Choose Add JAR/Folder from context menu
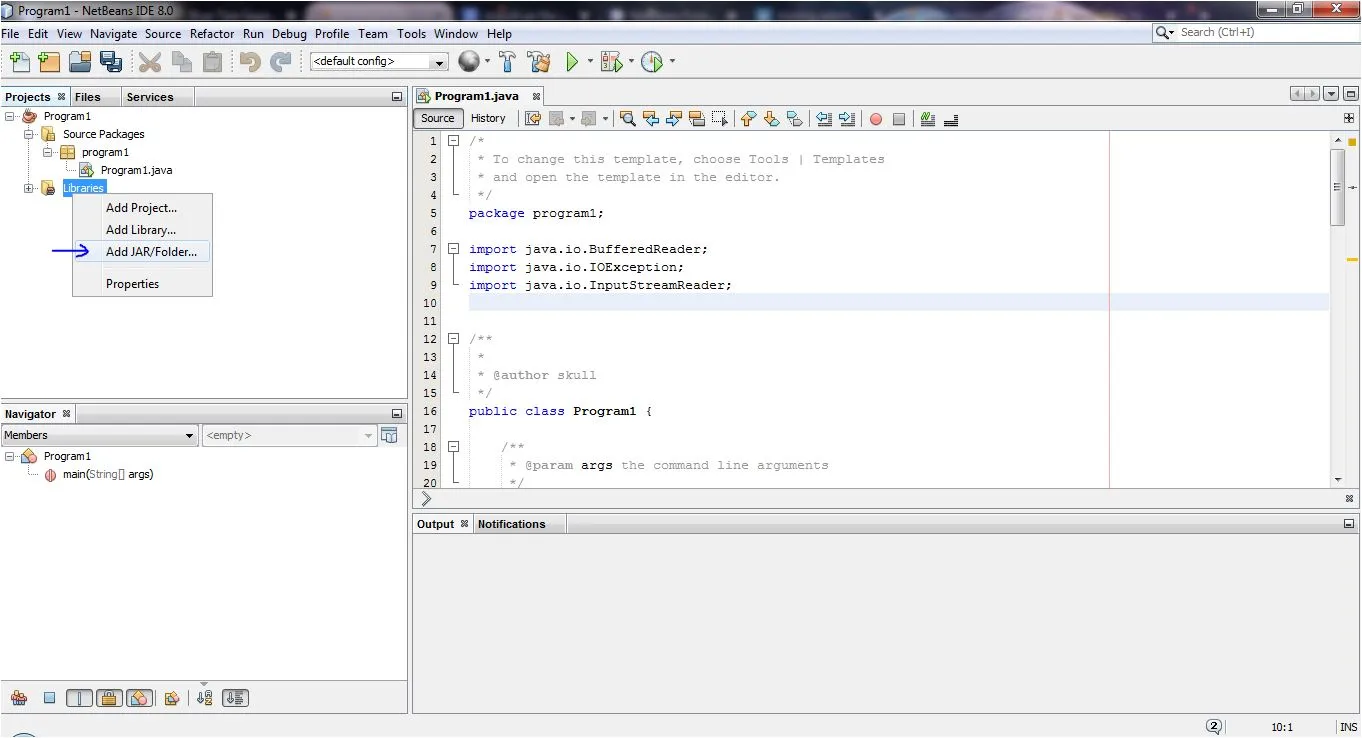This screenshot has width=1362, height=738. coord(151,252)
